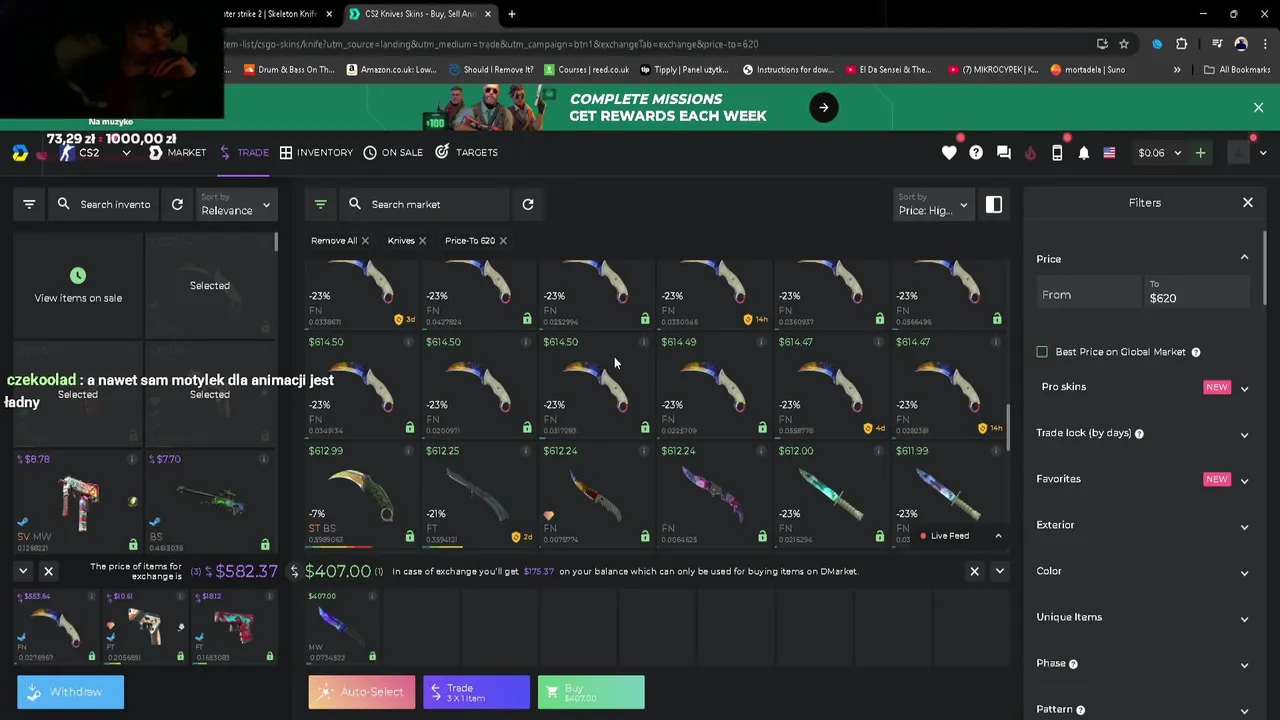Open the INVENTORY tab

click(x=316, y=152)
